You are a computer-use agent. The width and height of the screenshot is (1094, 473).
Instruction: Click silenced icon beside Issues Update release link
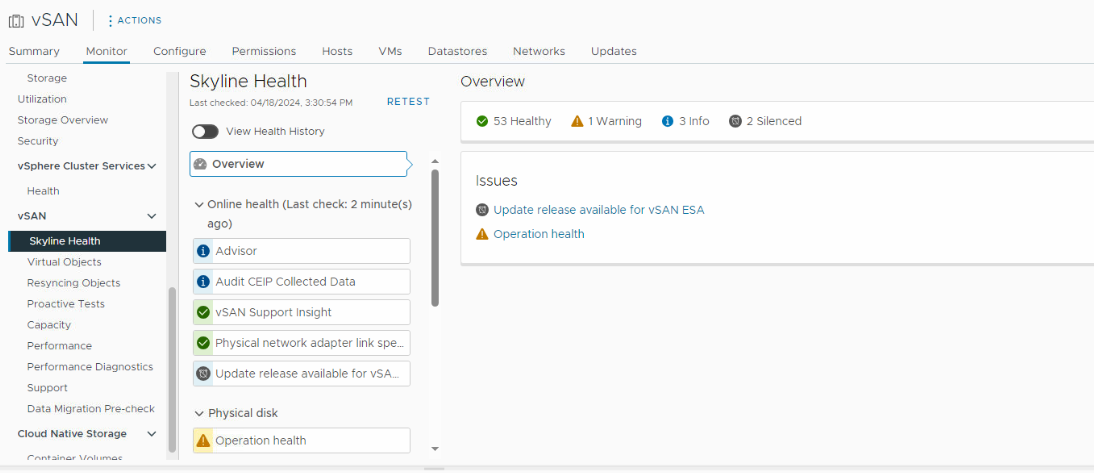(x=482, y=209)
